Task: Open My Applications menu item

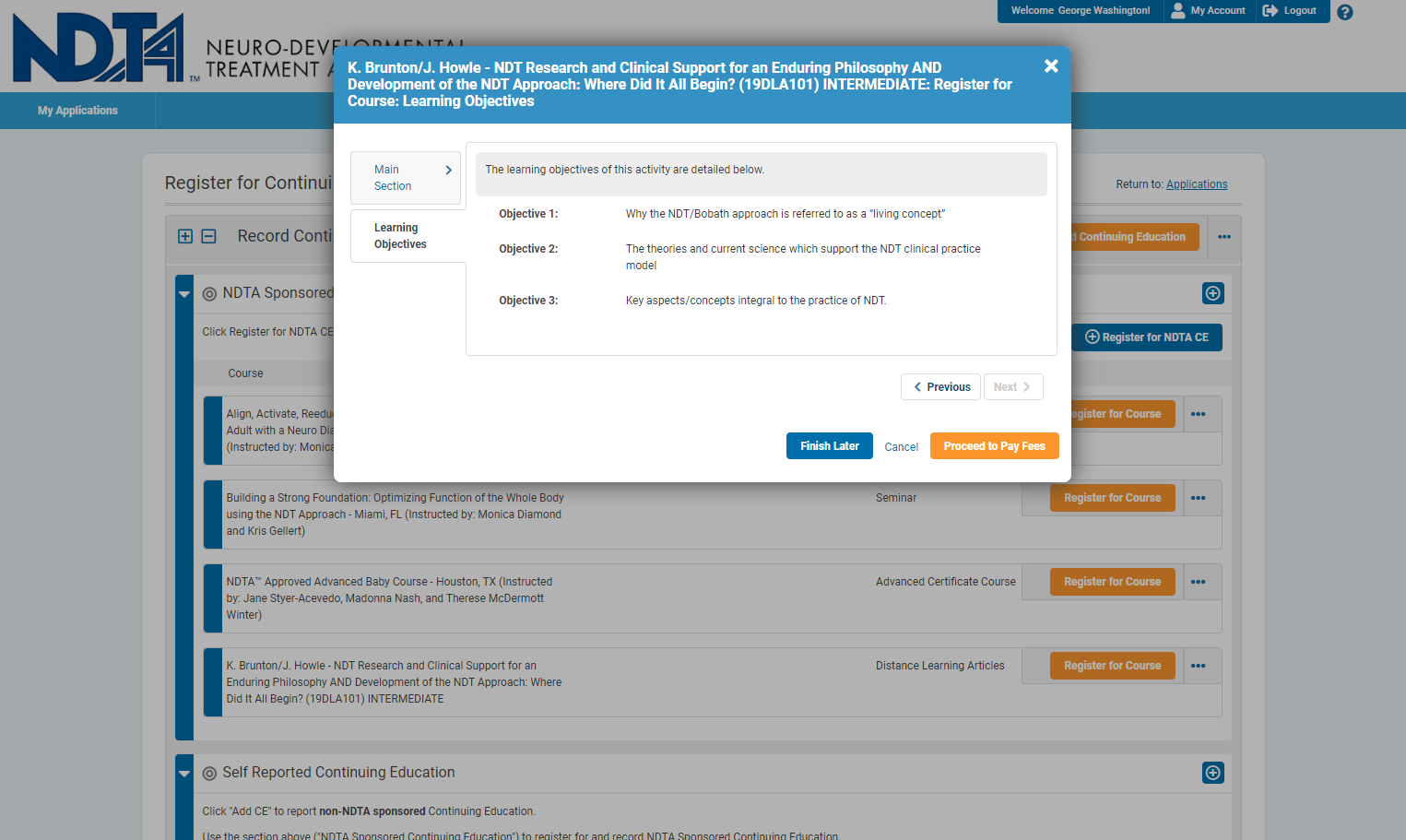Action: pos(77,111)
